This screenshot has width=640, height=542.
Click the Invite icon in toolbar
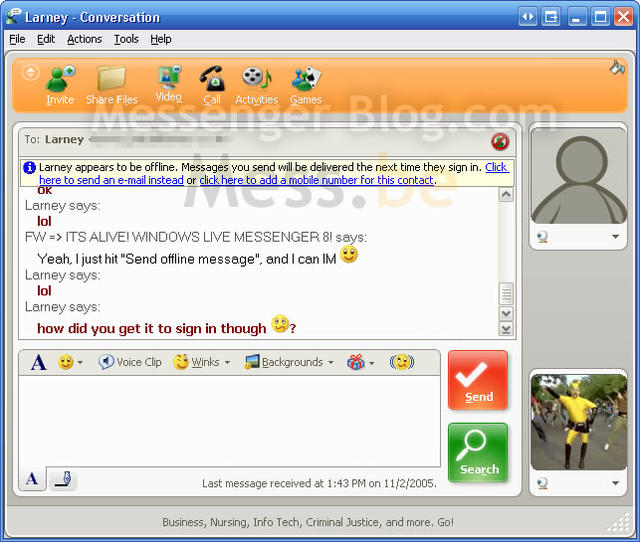coord(60,83)
